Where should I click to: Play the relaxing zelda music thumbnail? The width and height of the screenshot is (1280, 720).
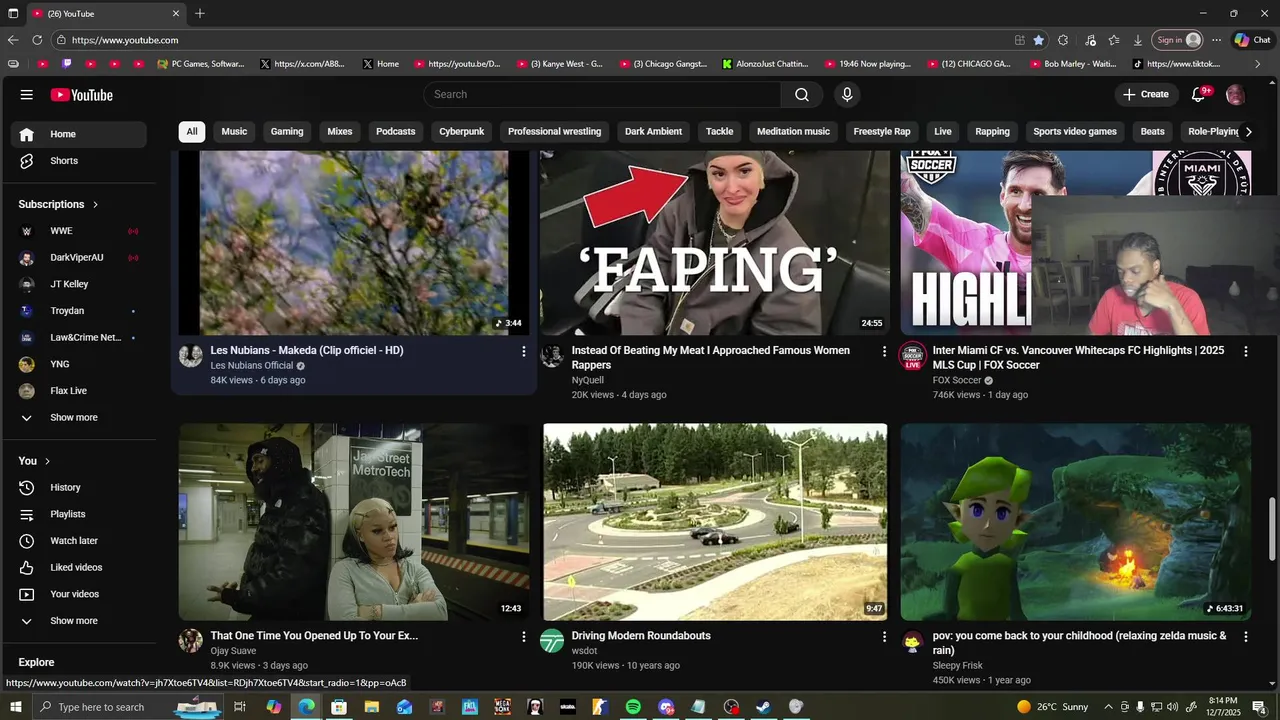point(1076,522)
